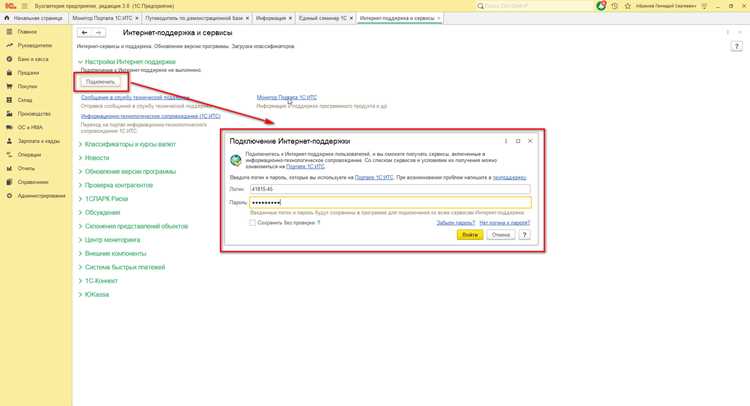The height and width of the screenshot is (406, 750).
Task: Click the Нет логина и пароля? link
Action: pyautogui.click(x=505, y=223)
